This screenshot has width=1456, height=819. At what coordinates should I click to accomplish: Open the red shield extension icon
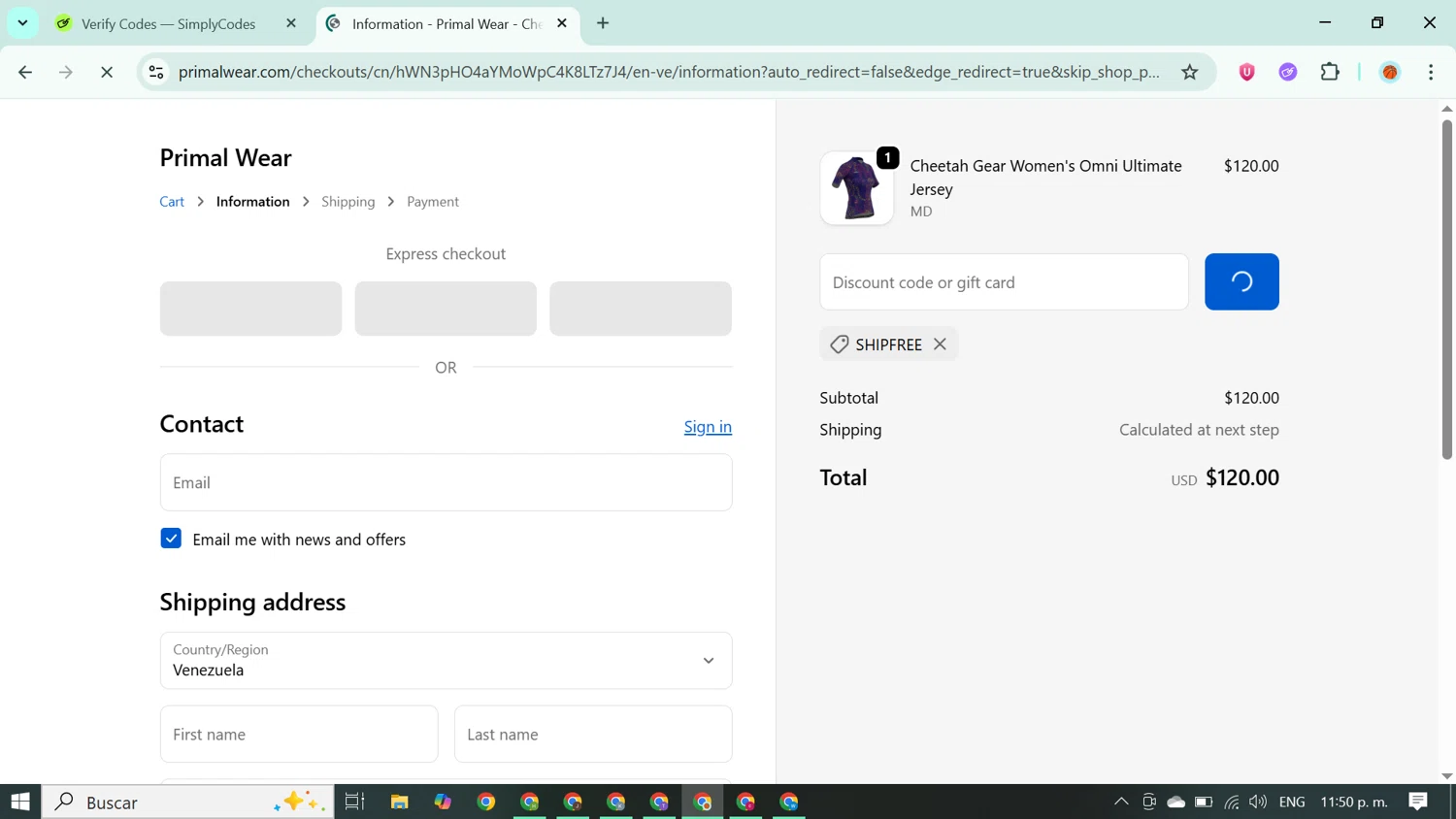(1247, 72)
